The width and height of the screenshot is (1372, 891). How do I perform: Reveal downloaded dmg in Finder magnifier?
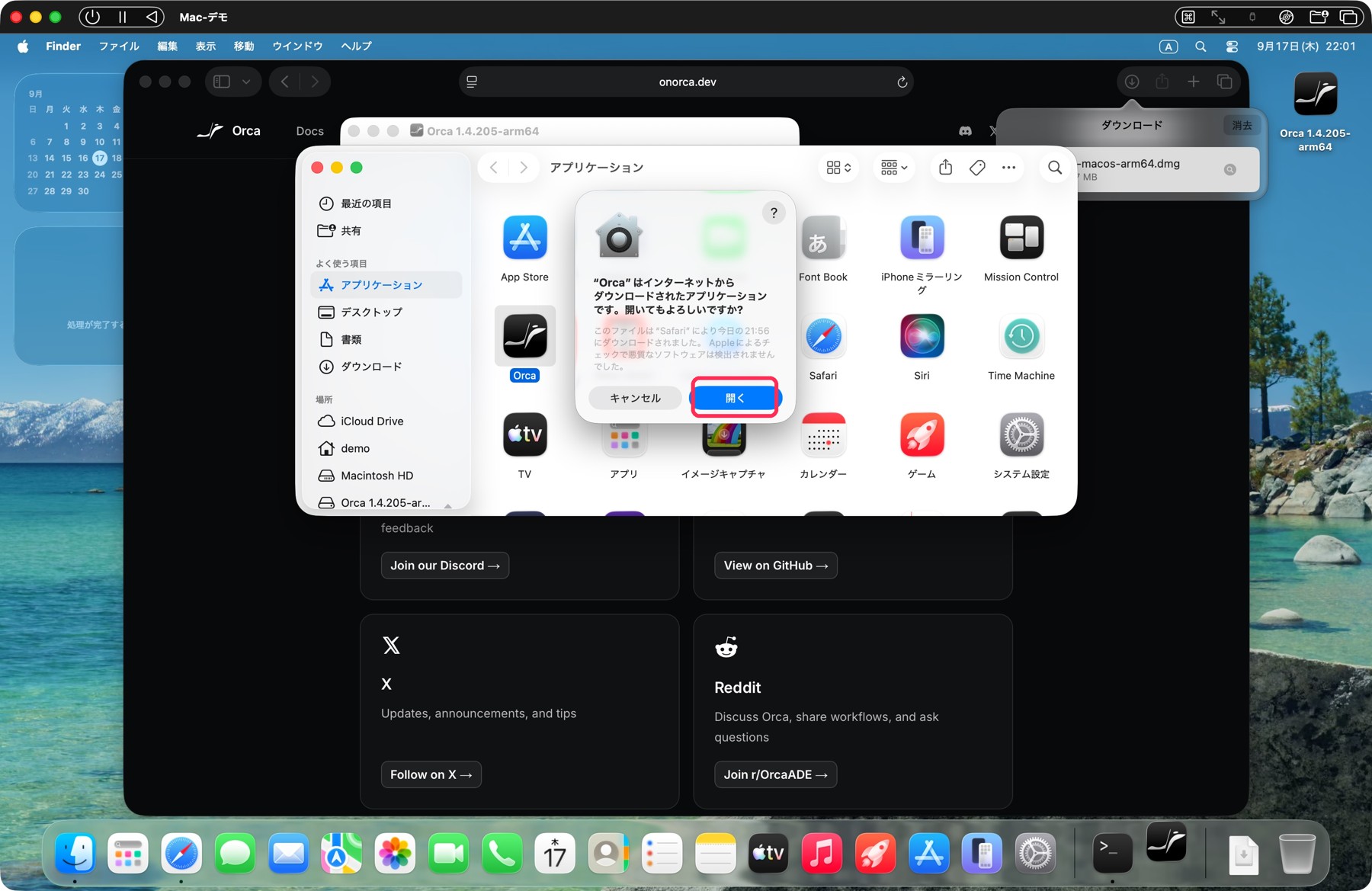tap(1230, 169)
